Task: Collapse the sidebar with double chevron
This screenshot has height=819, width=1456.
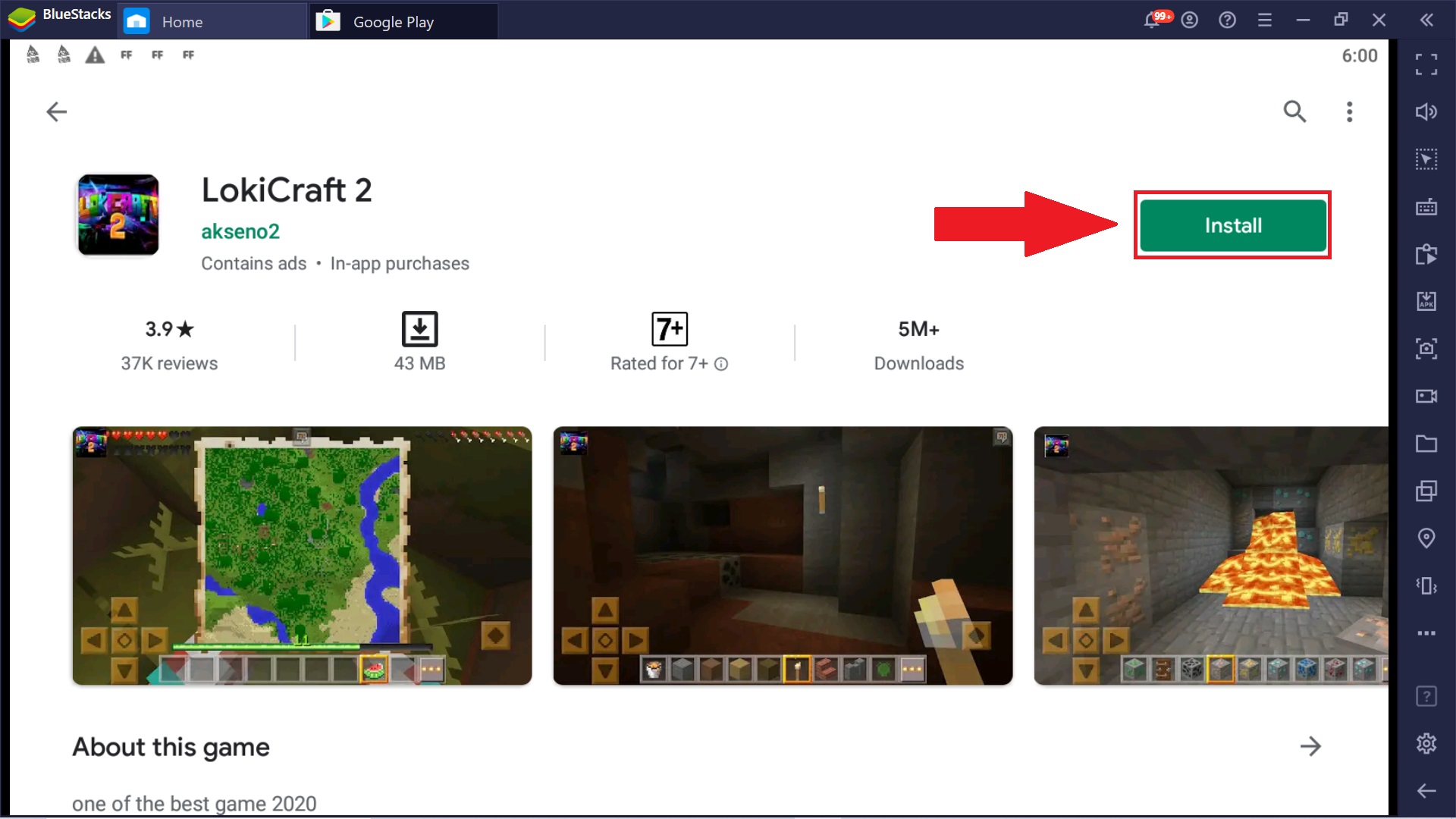Action: 1426,20
